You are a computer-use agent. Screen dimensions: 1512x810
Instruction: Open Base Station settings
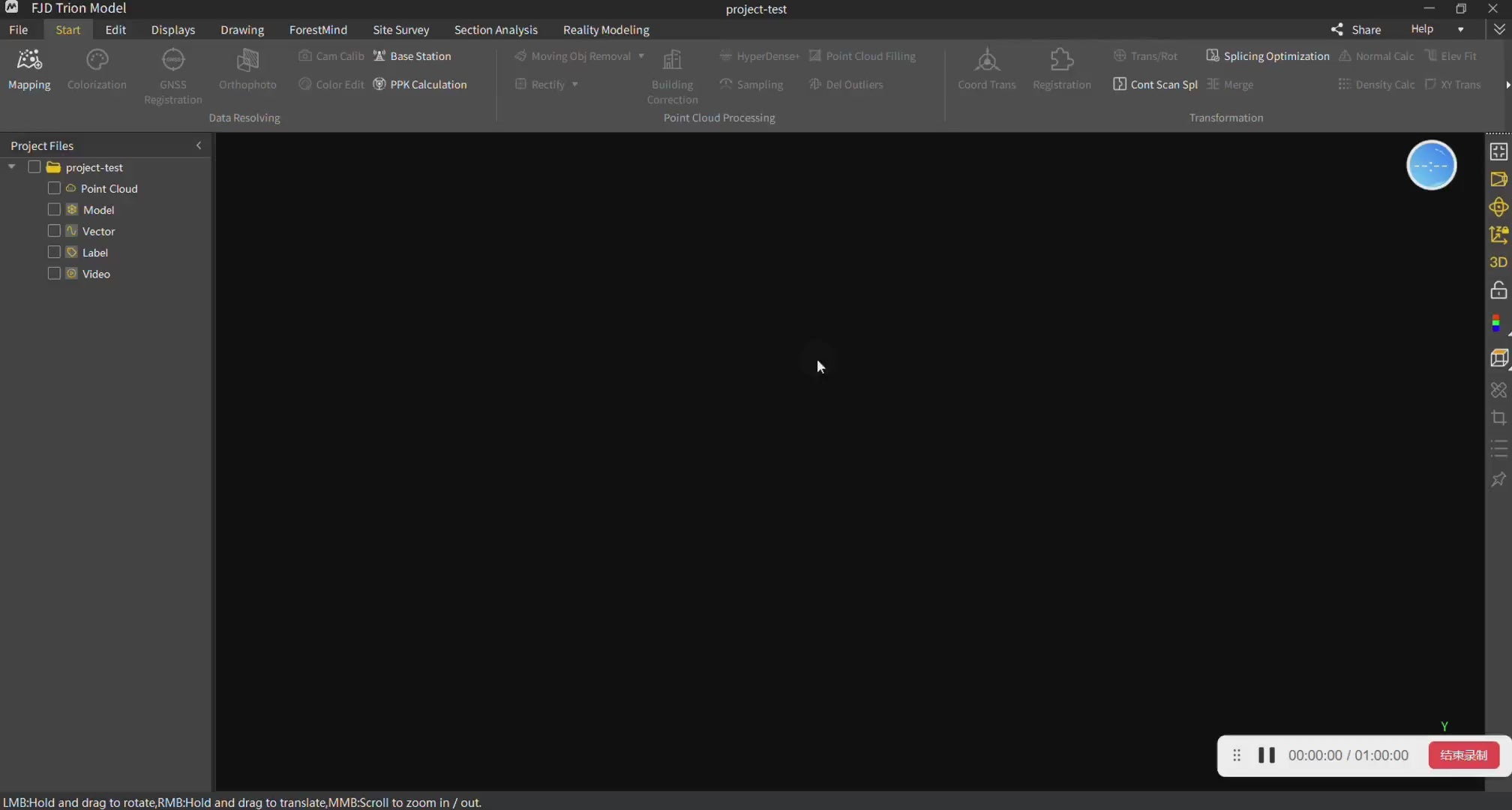412,56
